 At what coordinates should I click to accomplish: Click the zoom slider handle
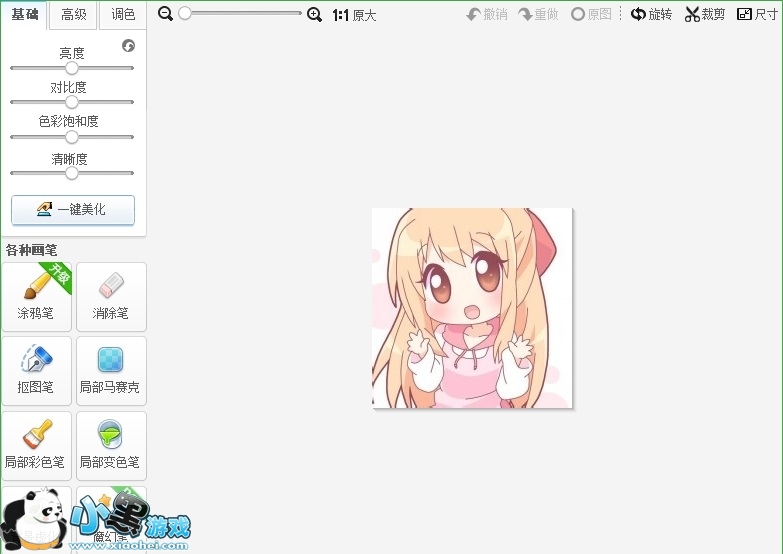click(x=185, y=13)
